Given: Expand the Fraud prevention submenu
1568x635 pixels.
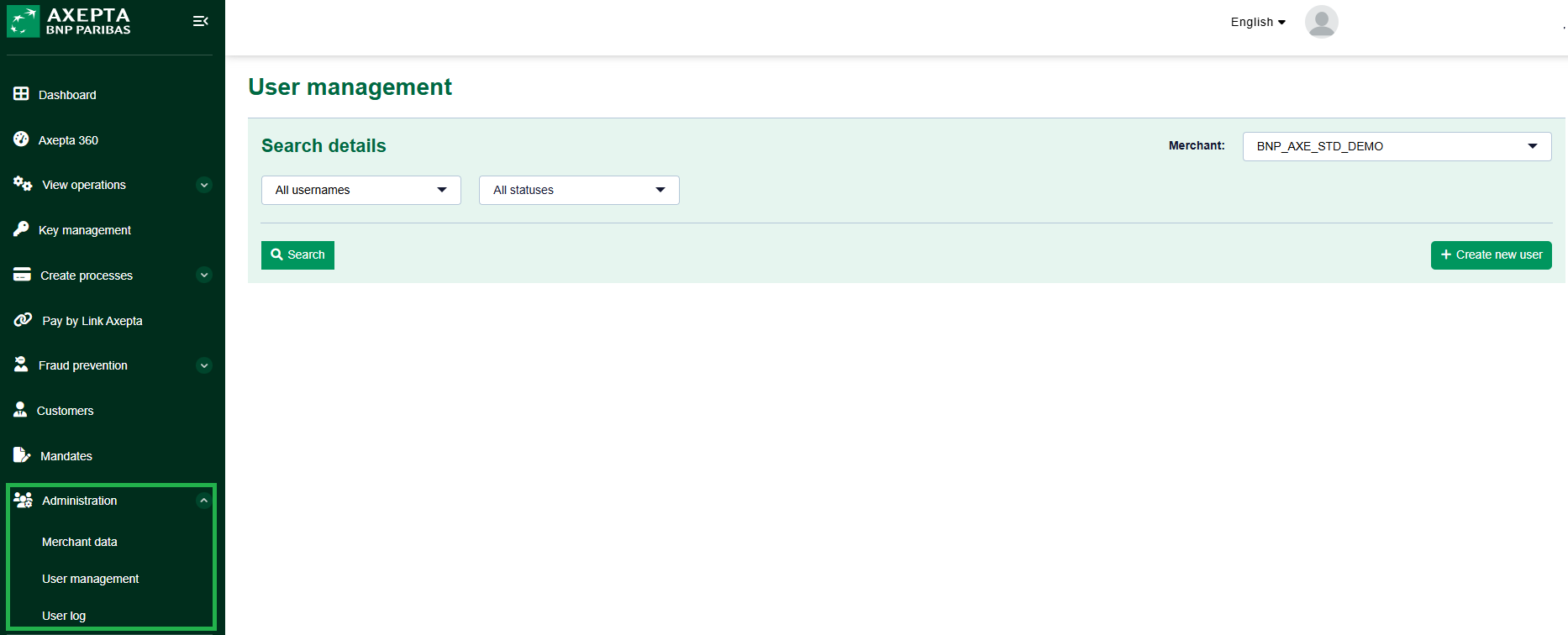Looking at the screenshot, I should [203, 365].
